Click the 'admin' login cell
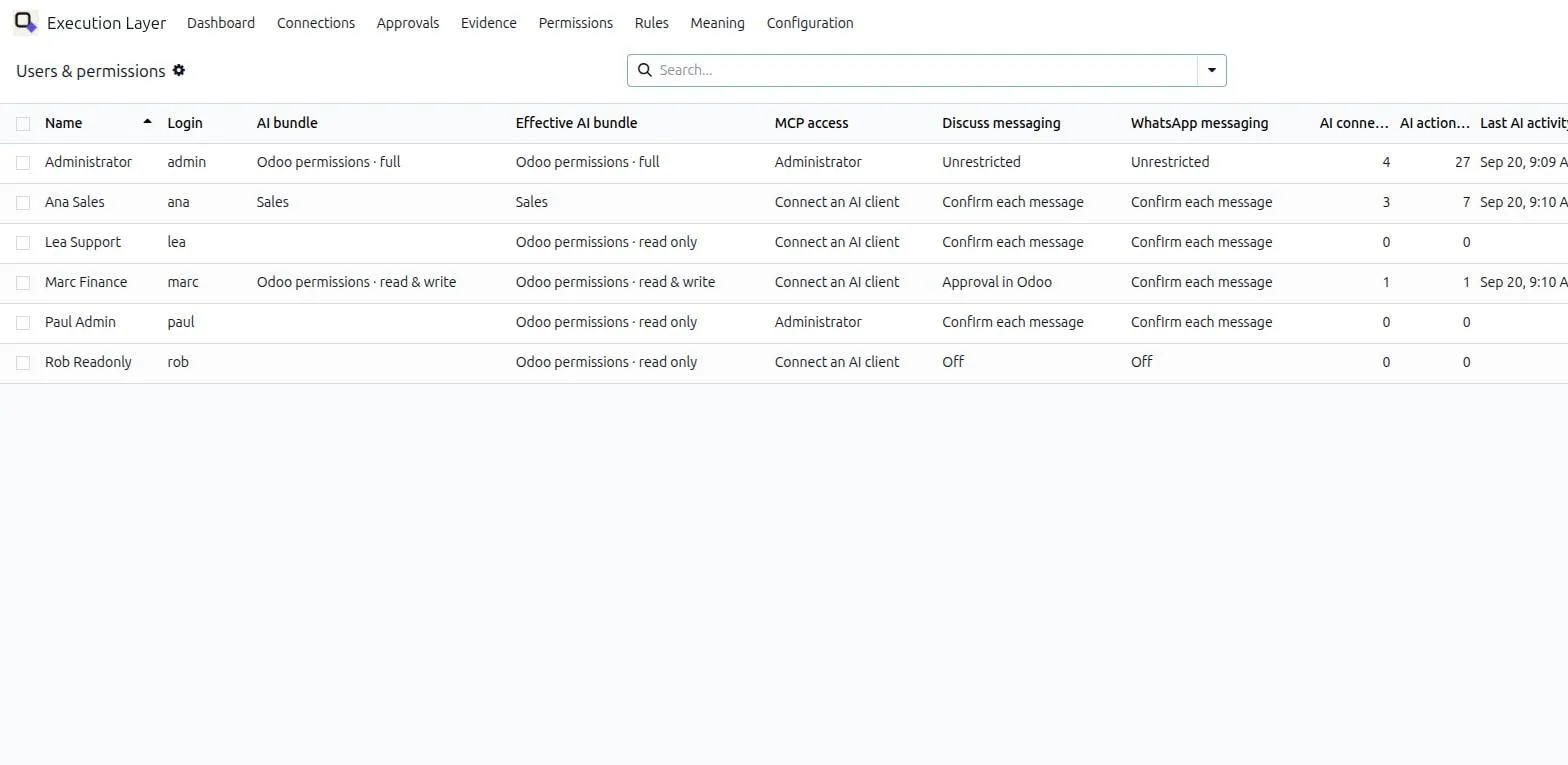This screenshot has width=1568, height=765. (x=187, y=162)
